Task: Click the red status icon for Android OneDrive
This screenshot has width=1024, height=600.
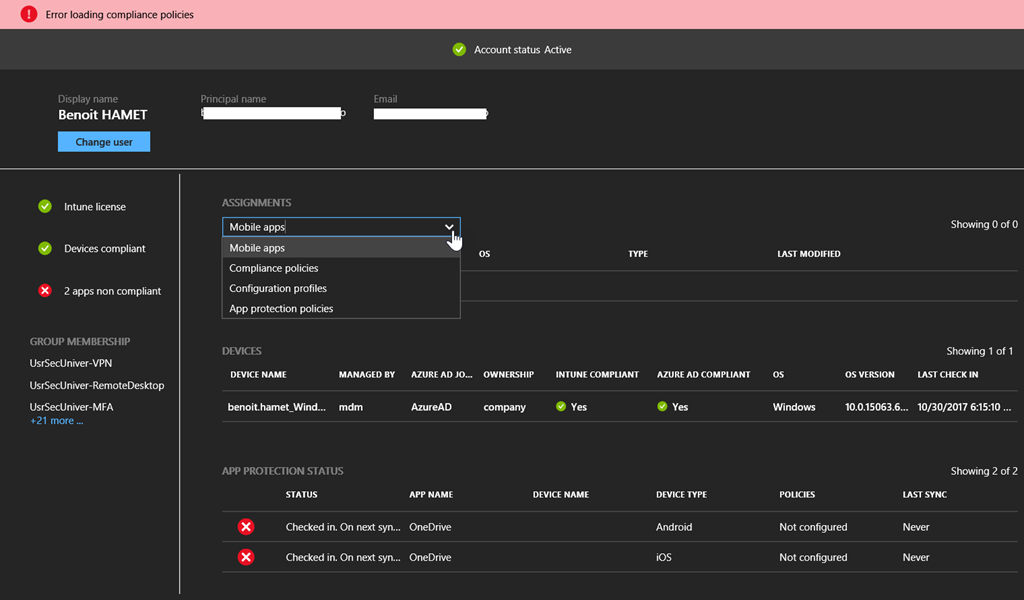Action: click(x=246, y=527)
